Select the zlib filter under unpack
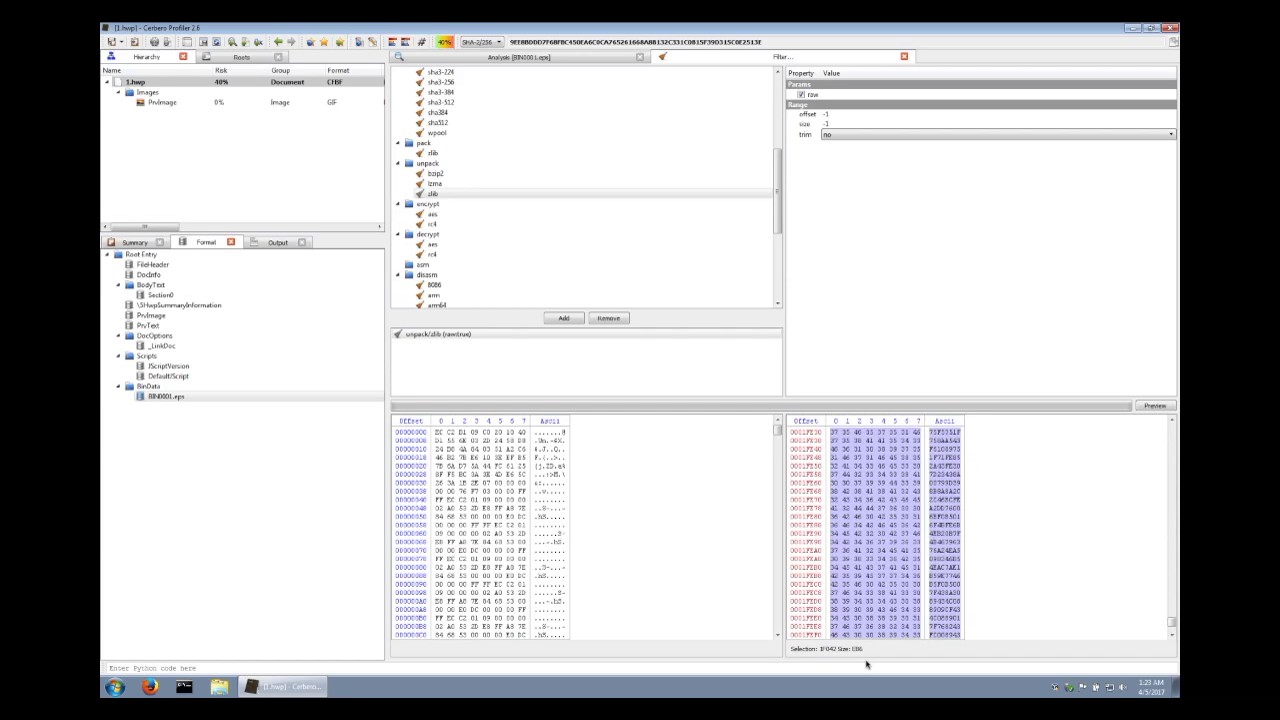 (433, 194)
